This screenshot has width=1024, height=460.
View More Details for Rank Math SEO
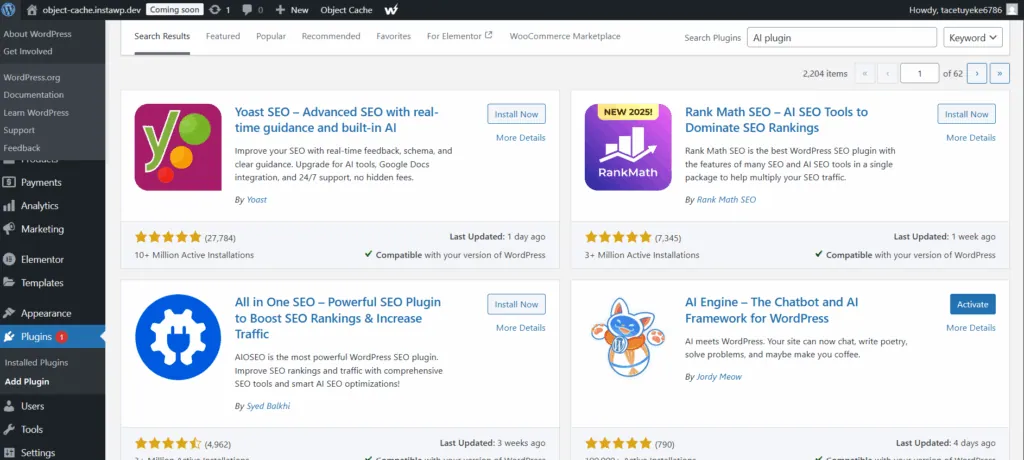pyautogui.click(x=971, y=138)
